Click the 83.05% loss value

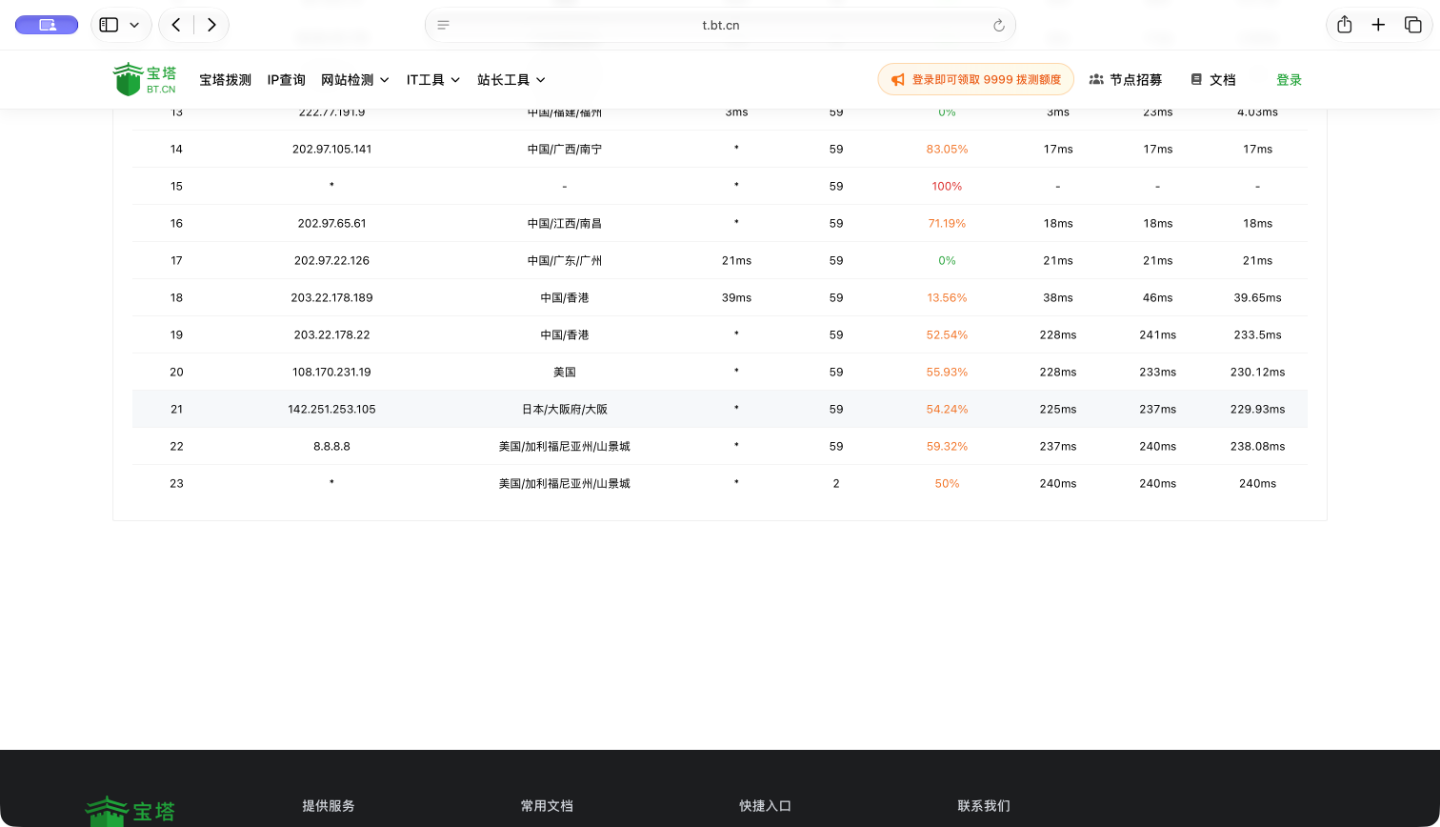pos(947,149)
